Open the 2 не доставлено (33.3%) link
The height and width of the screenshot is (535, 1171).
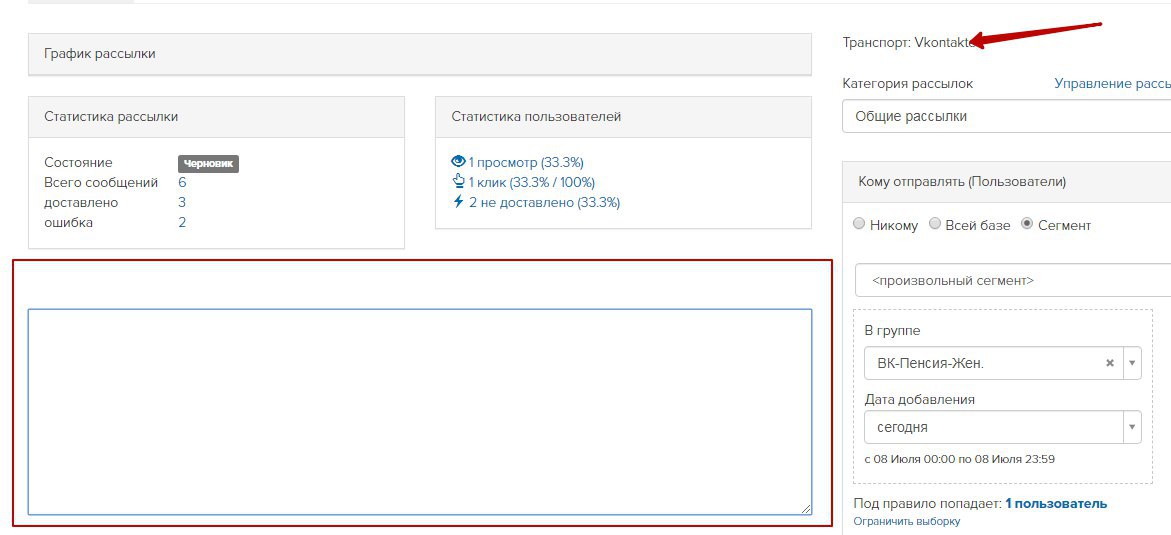click(x=544, y=202)
